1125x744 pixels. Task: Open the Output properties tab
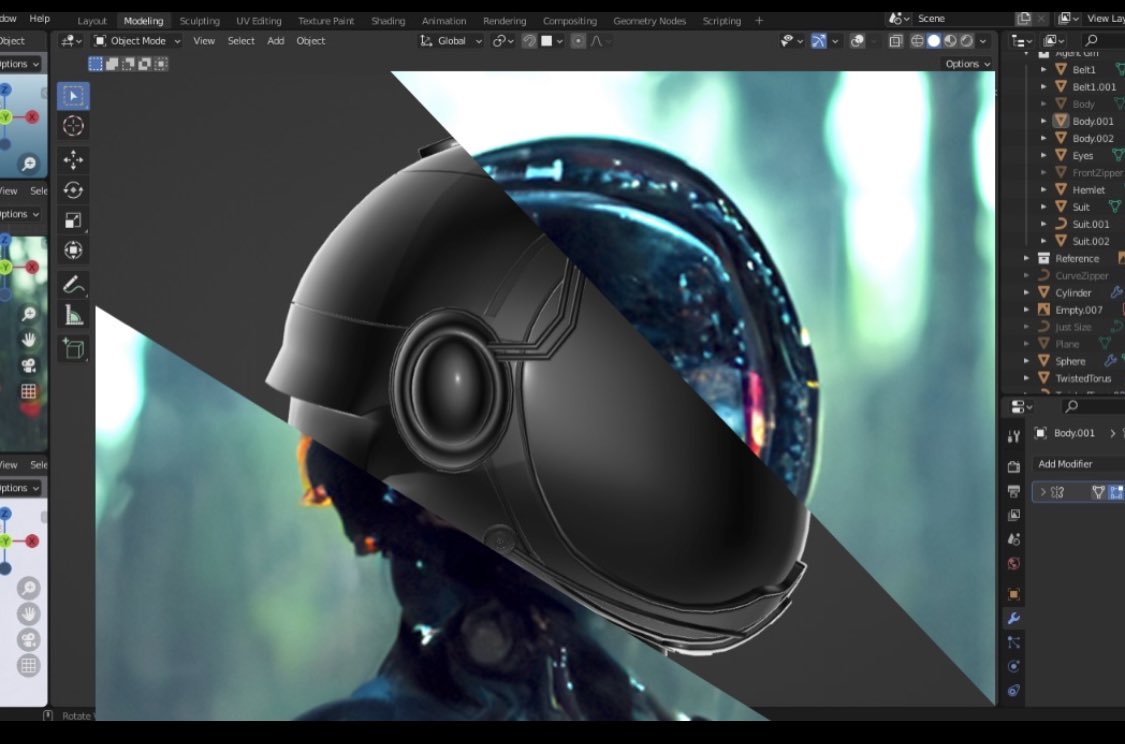point(1013,491)
